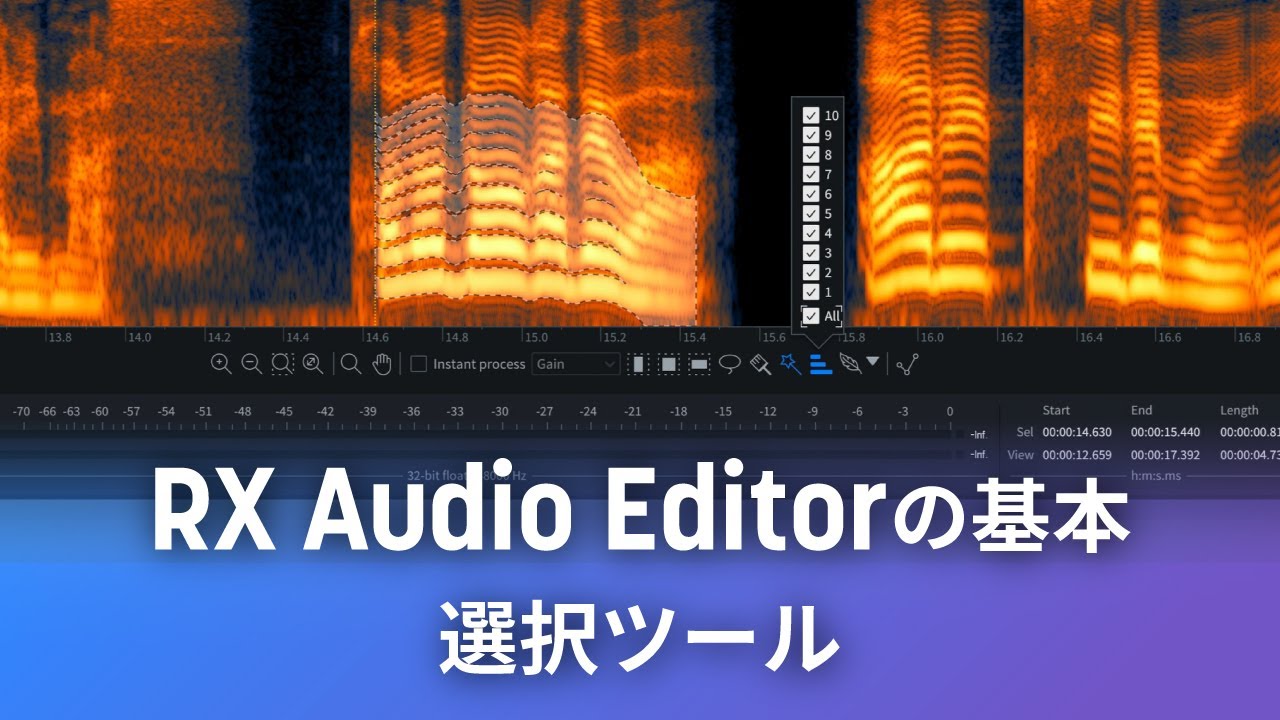Click the 15.0 timeline ruler mark

pyautogui.click(x=535, y=337)
